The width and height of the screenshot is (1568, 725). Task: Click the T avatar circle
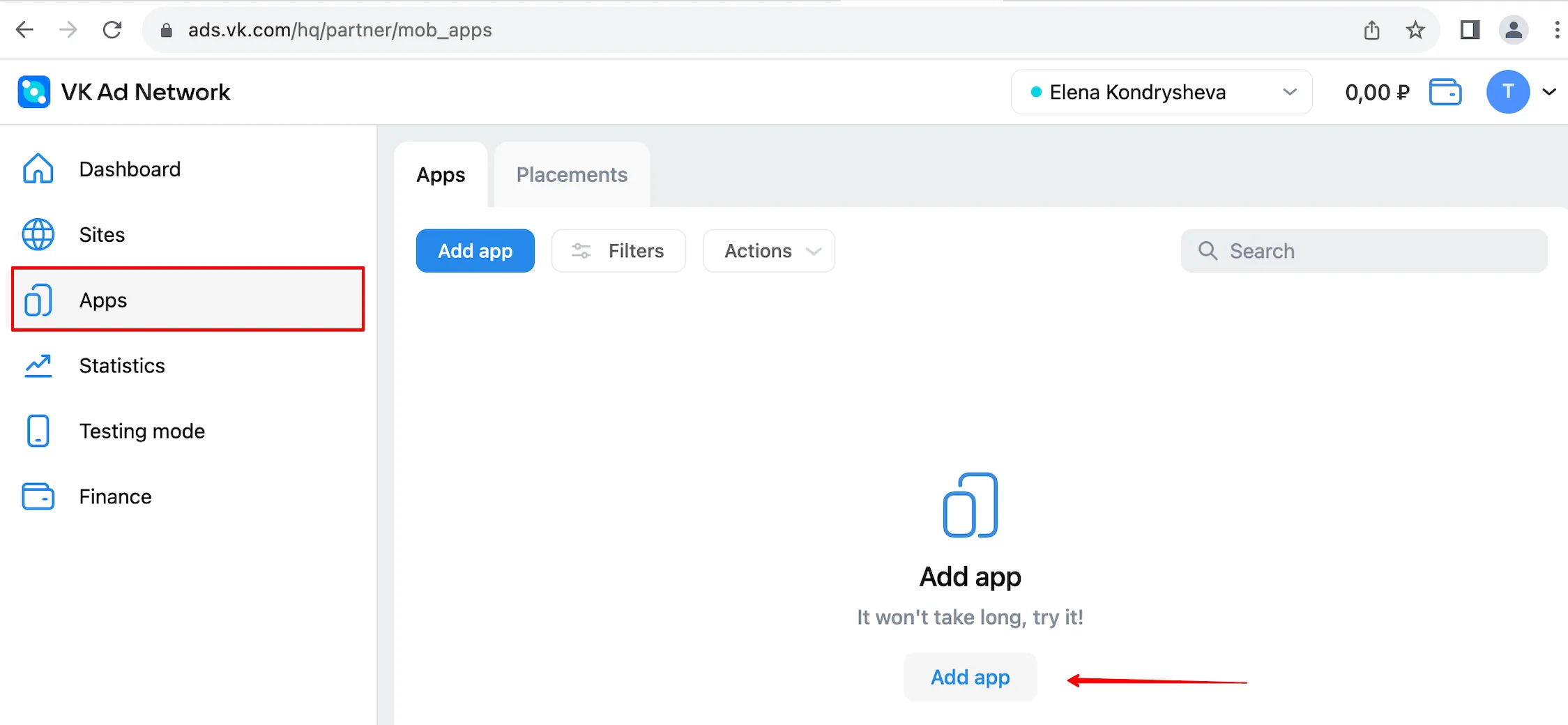pyautogui.click(x=1507, y=91)
